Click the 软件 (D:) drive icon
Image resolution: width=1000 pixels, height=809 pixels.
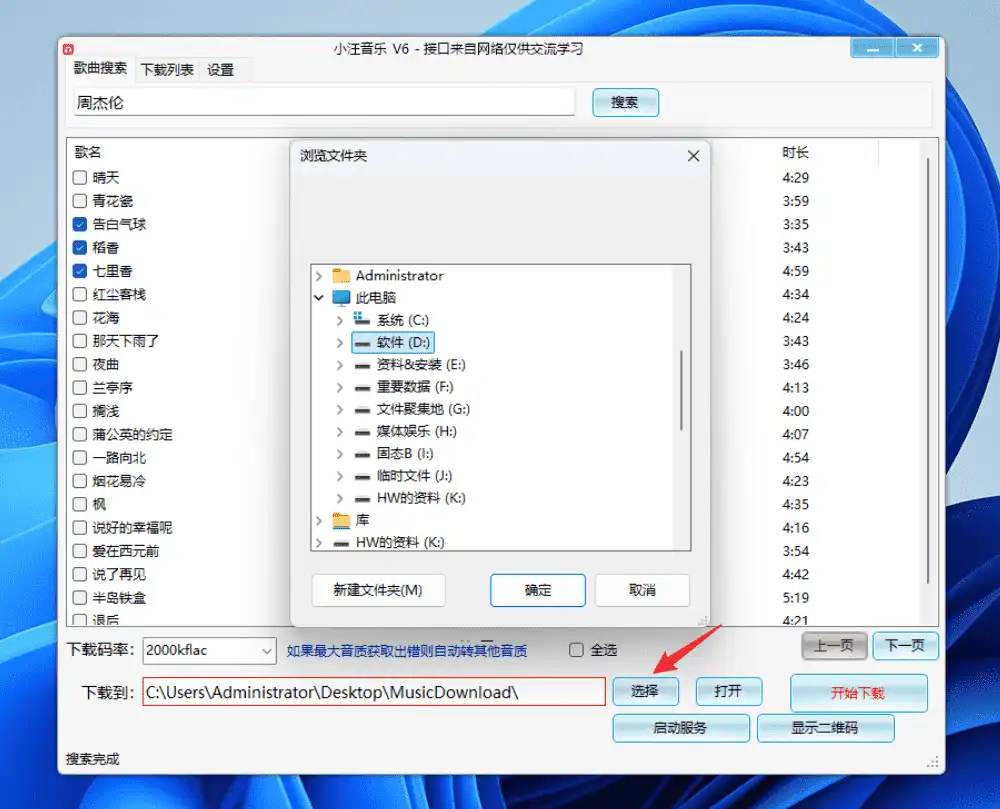[362, 343]
